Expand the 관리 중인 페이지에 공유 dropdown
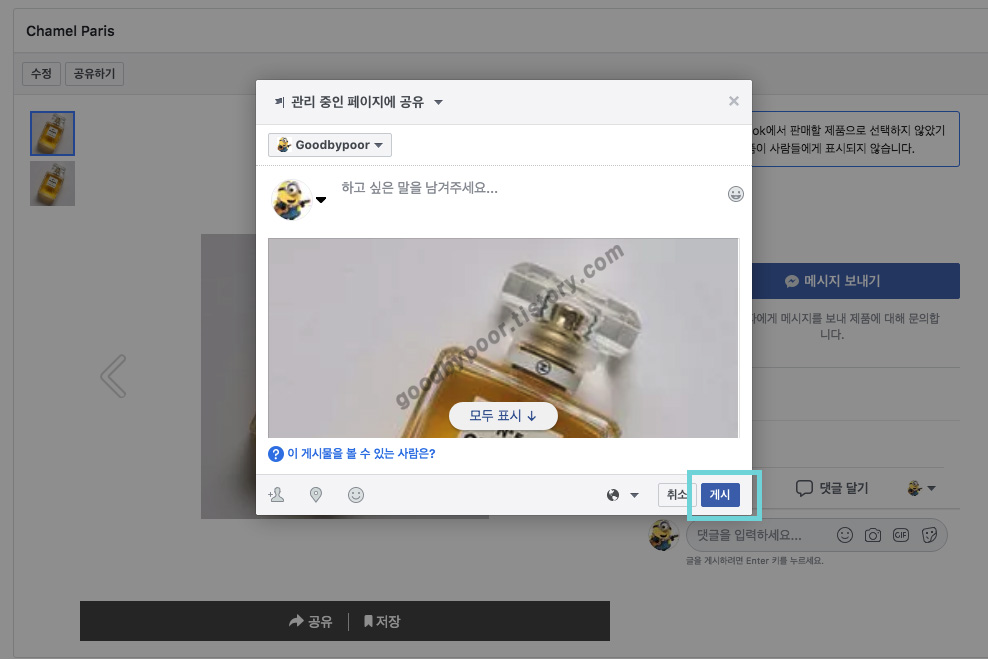This screenshot has width=988, height=659. [359, 102]
